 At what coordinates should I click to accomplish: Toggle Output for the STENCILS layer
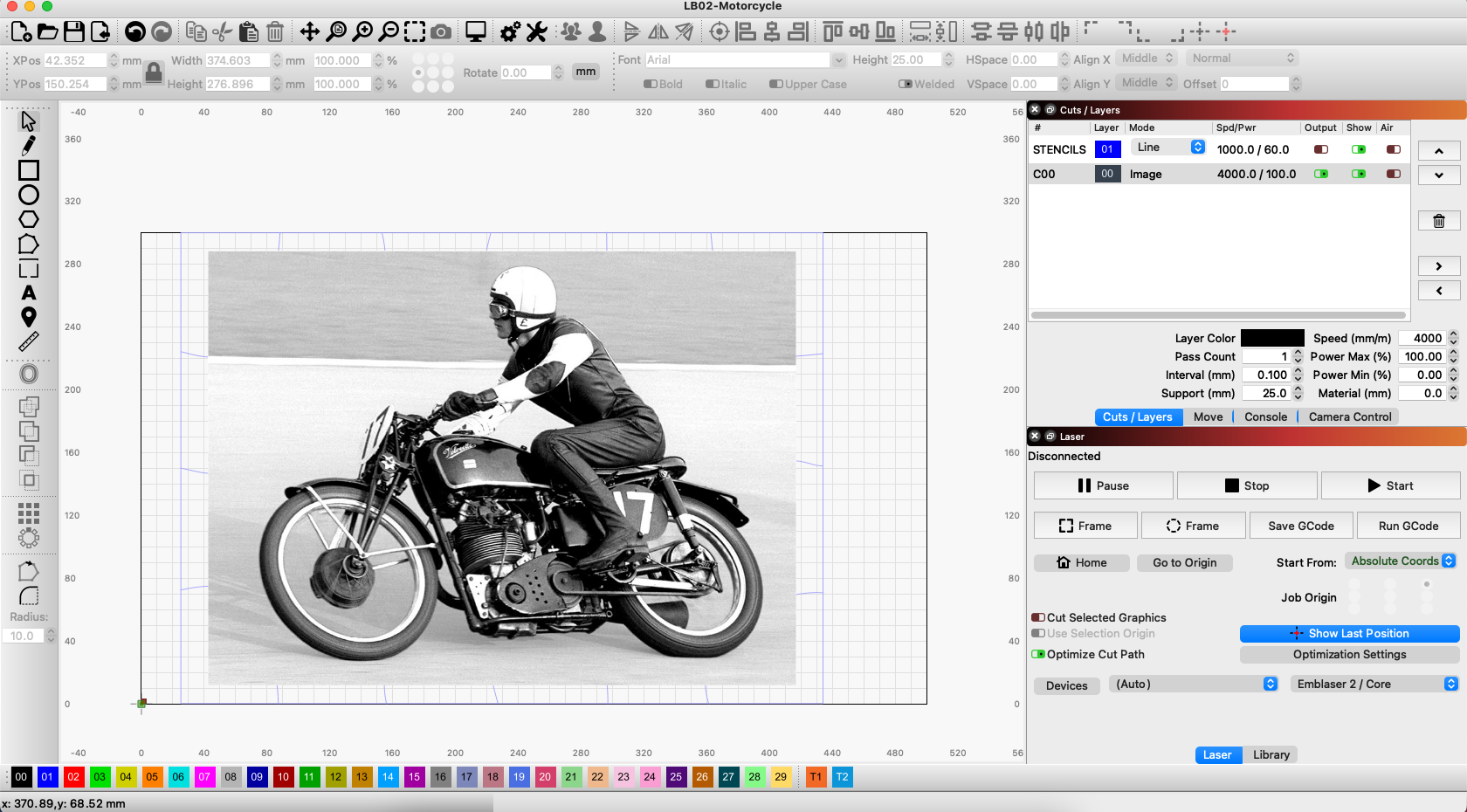tap(1320, 148)
